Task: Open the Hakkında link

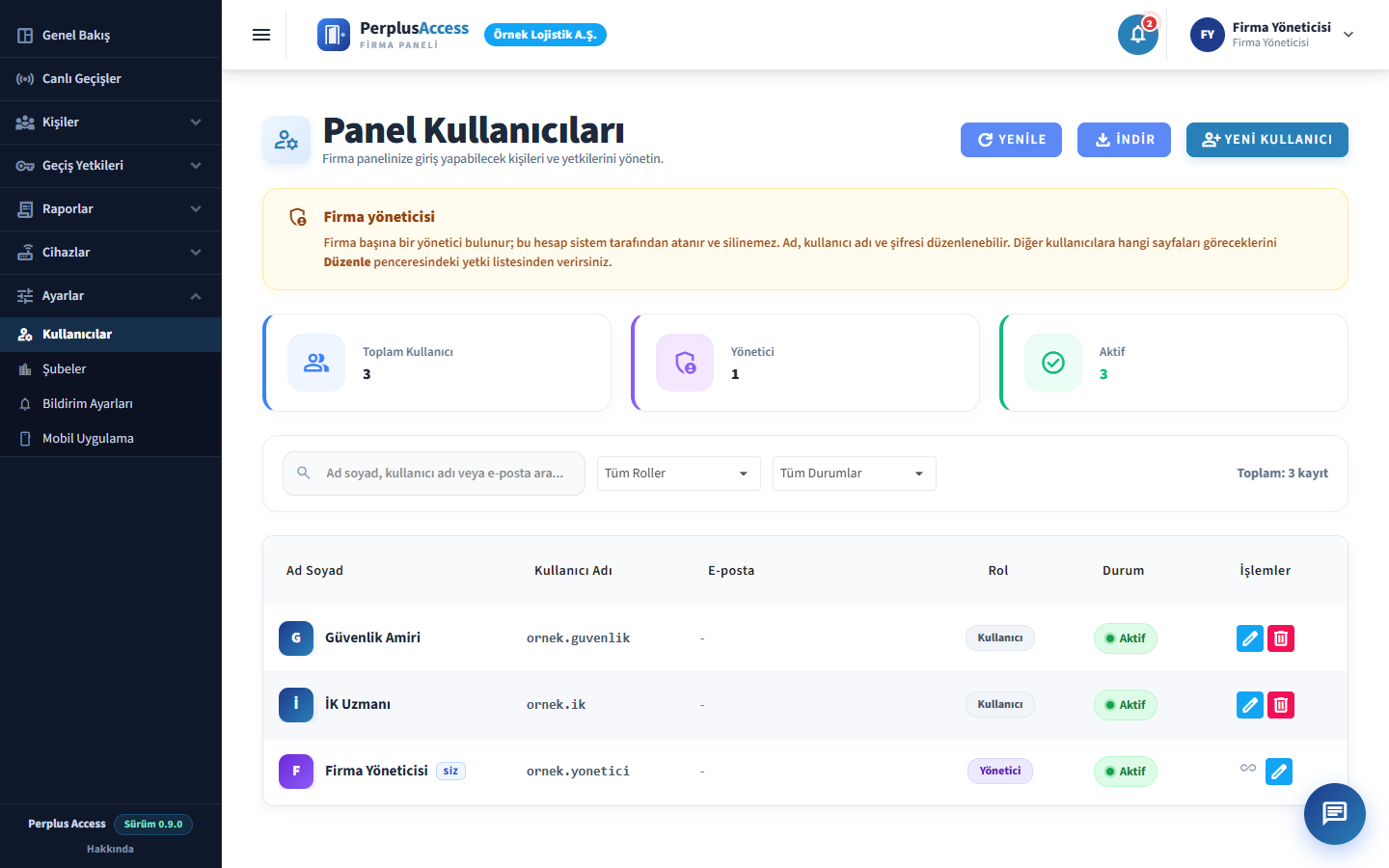Action: point(110,850)
